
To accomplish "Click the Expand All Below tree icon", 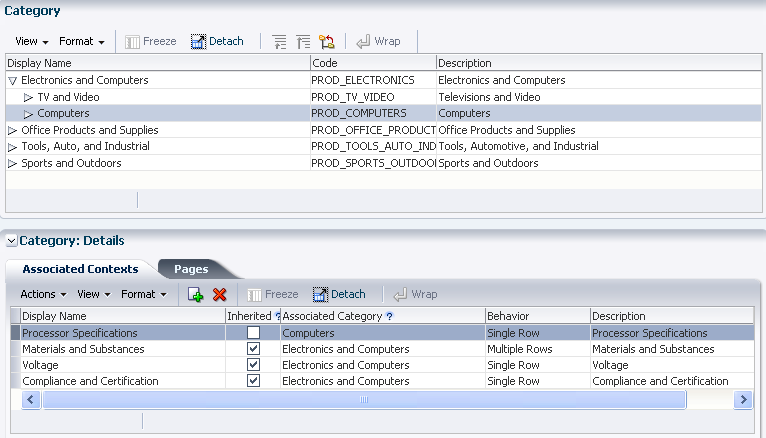I will tap(279, 42).
